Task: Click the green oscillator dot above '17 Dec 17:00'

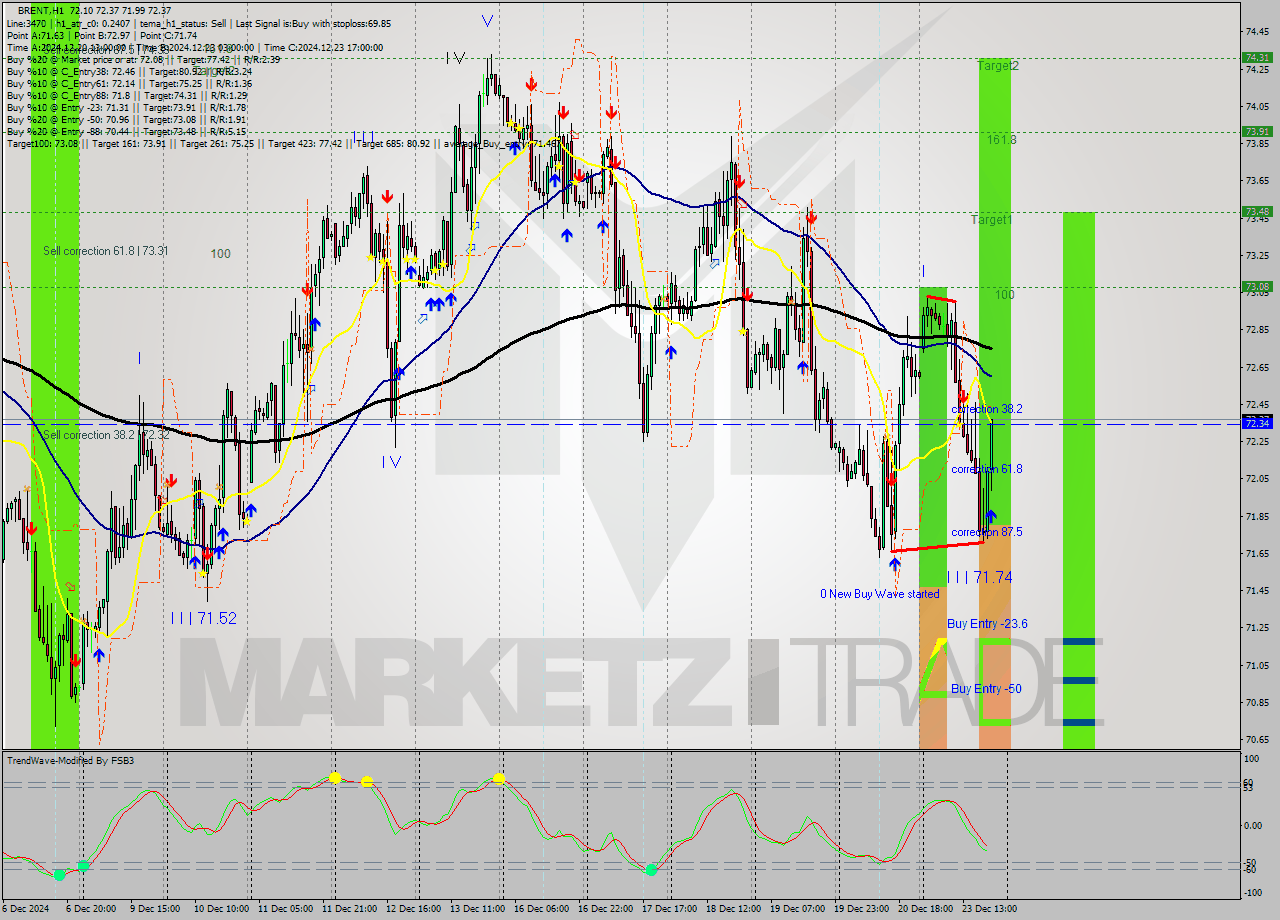Action: [651, 870]
